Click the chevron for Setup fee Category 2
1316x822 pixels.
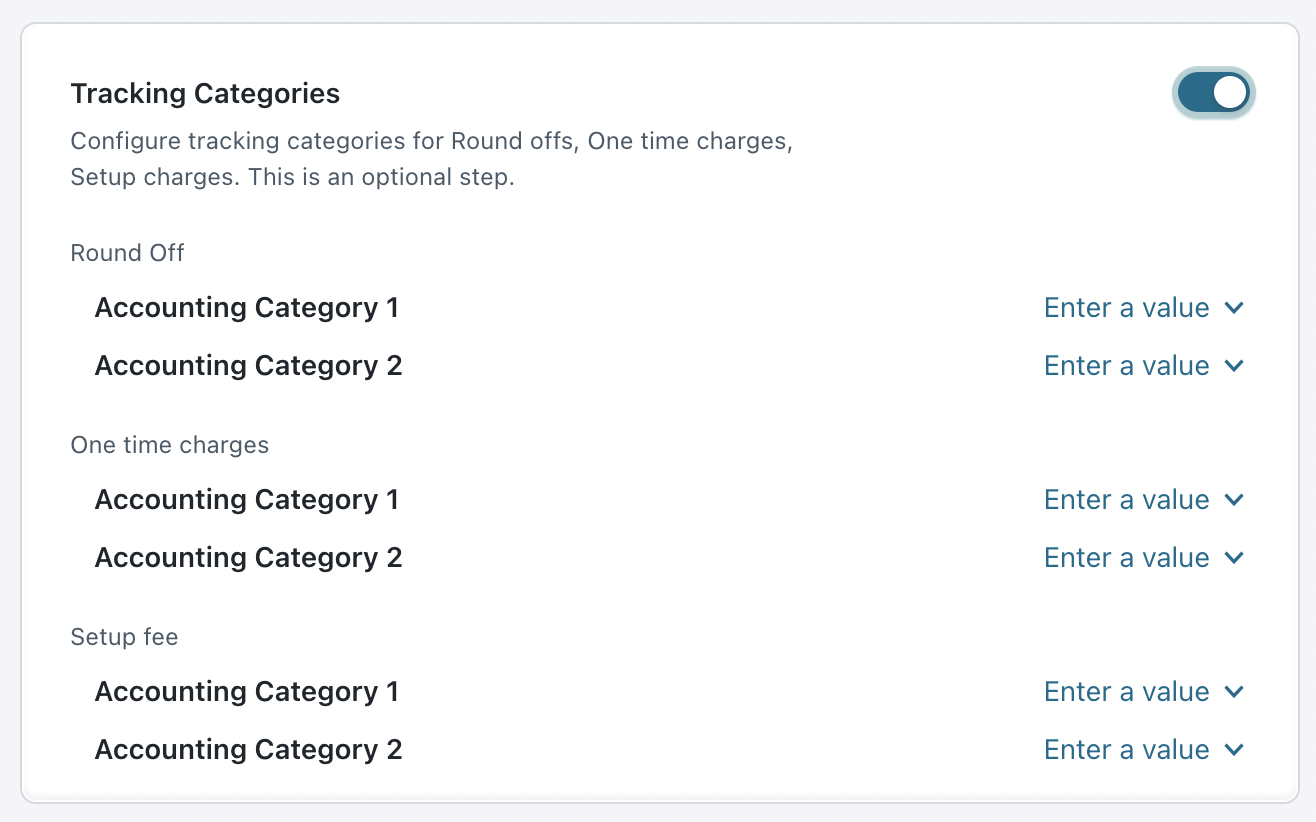[1234, 750]
